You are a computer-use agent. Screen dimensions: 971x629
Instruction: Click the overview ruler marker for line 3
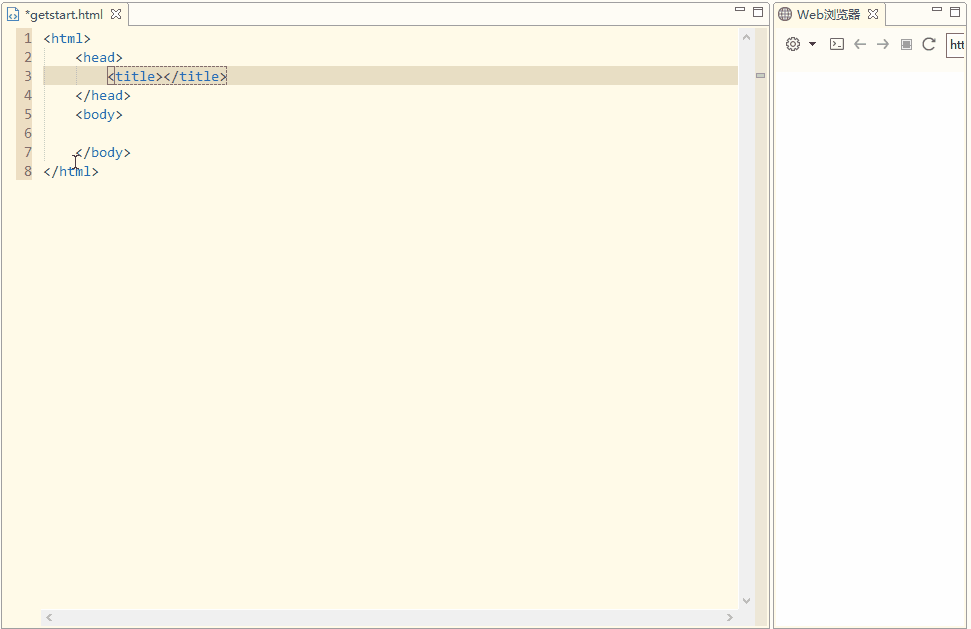click(x=760, y=76)
